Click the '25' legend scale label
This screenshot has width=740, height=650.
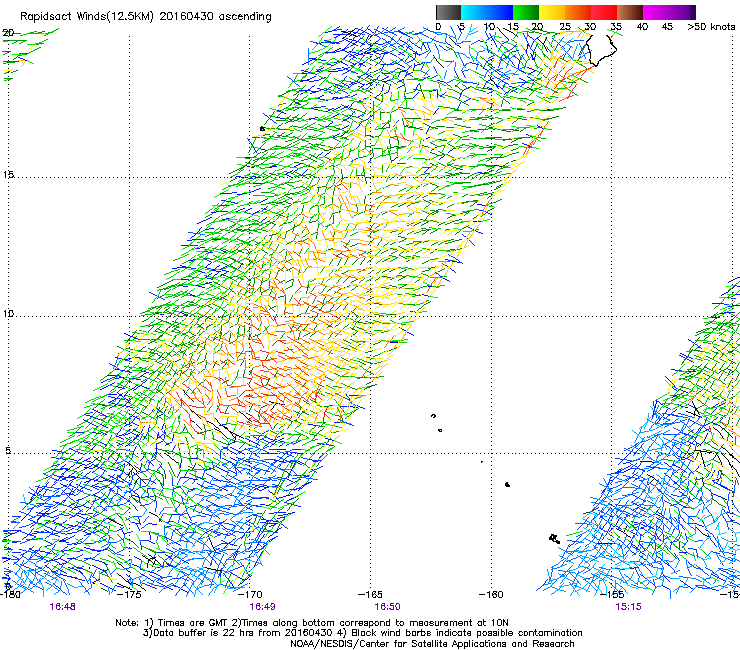(x=564, y=27)
